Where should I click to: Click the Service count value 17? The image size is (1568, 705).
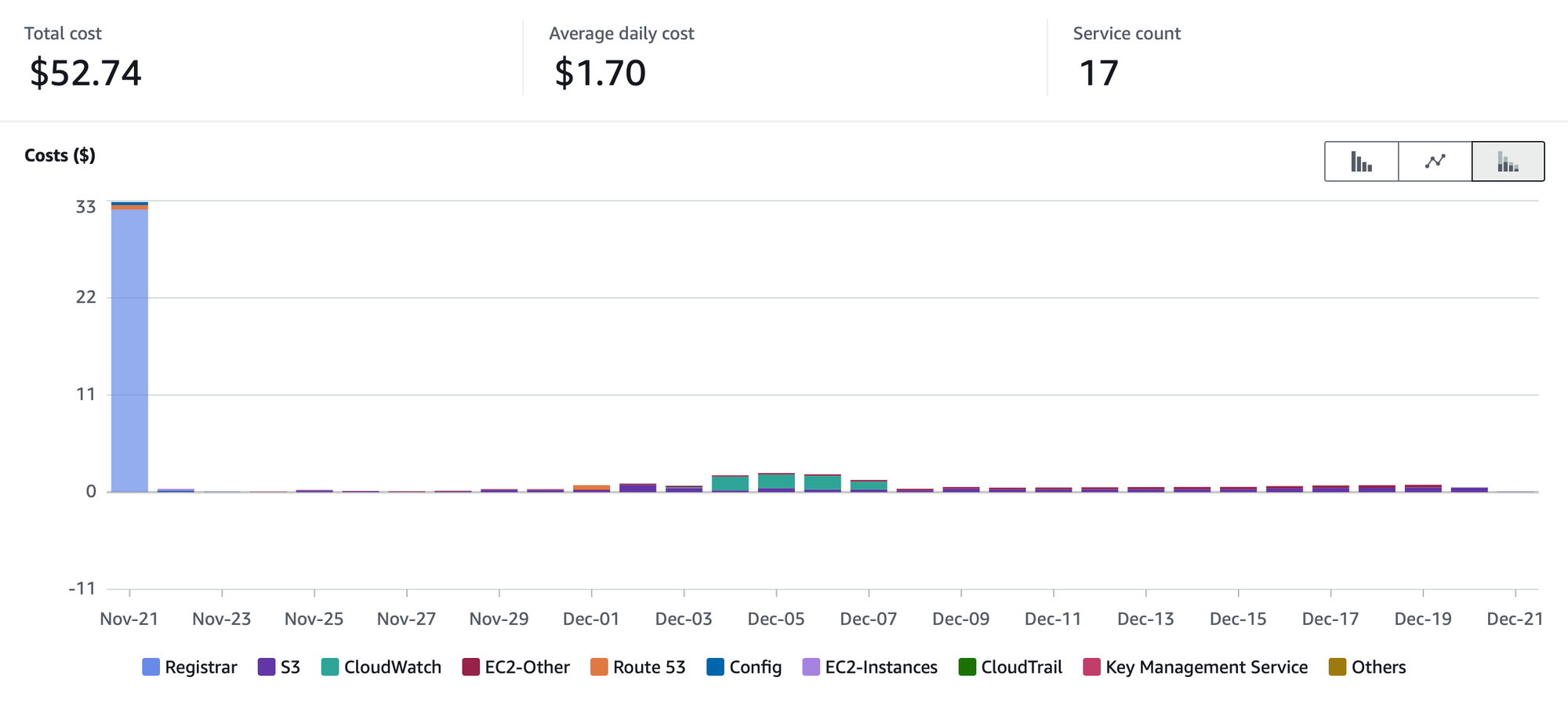coord(1098,73)
